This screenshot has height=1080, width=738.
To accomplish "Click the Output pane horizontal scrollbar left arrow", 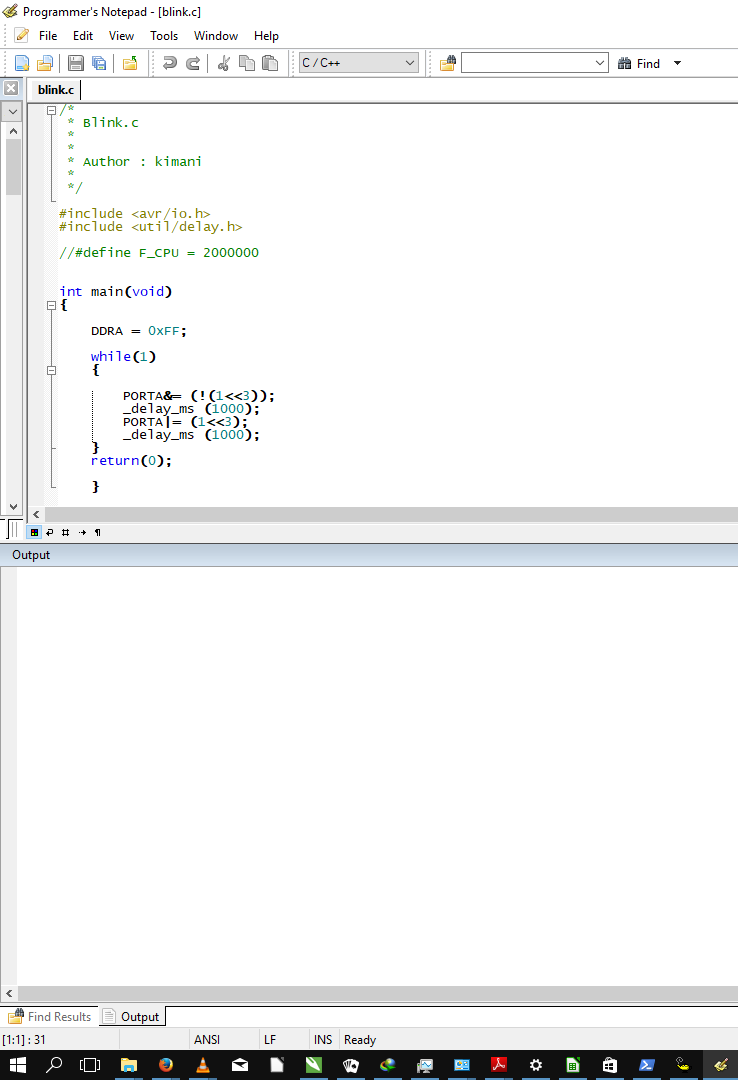I will 9,993.
